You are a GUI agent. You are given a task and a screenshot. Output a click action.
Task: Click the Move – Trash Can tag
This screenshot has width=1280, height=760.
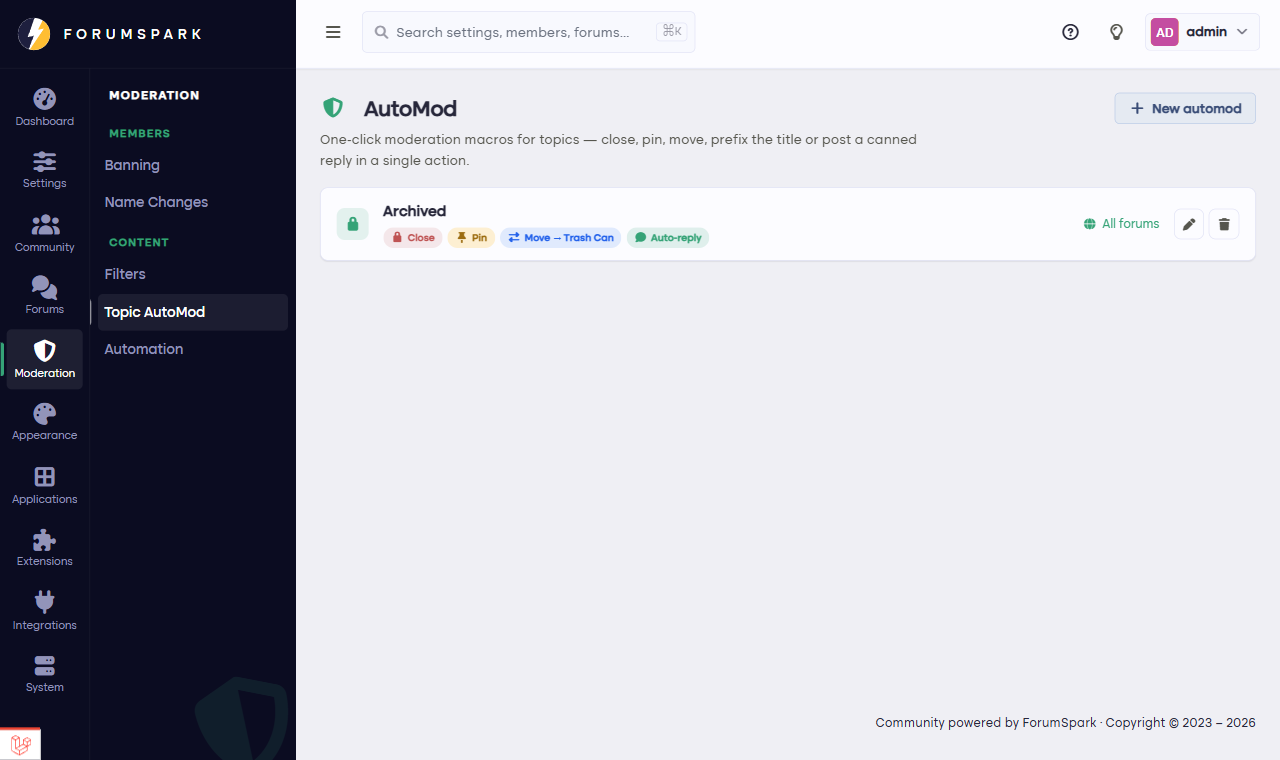(x=561, y=238)
